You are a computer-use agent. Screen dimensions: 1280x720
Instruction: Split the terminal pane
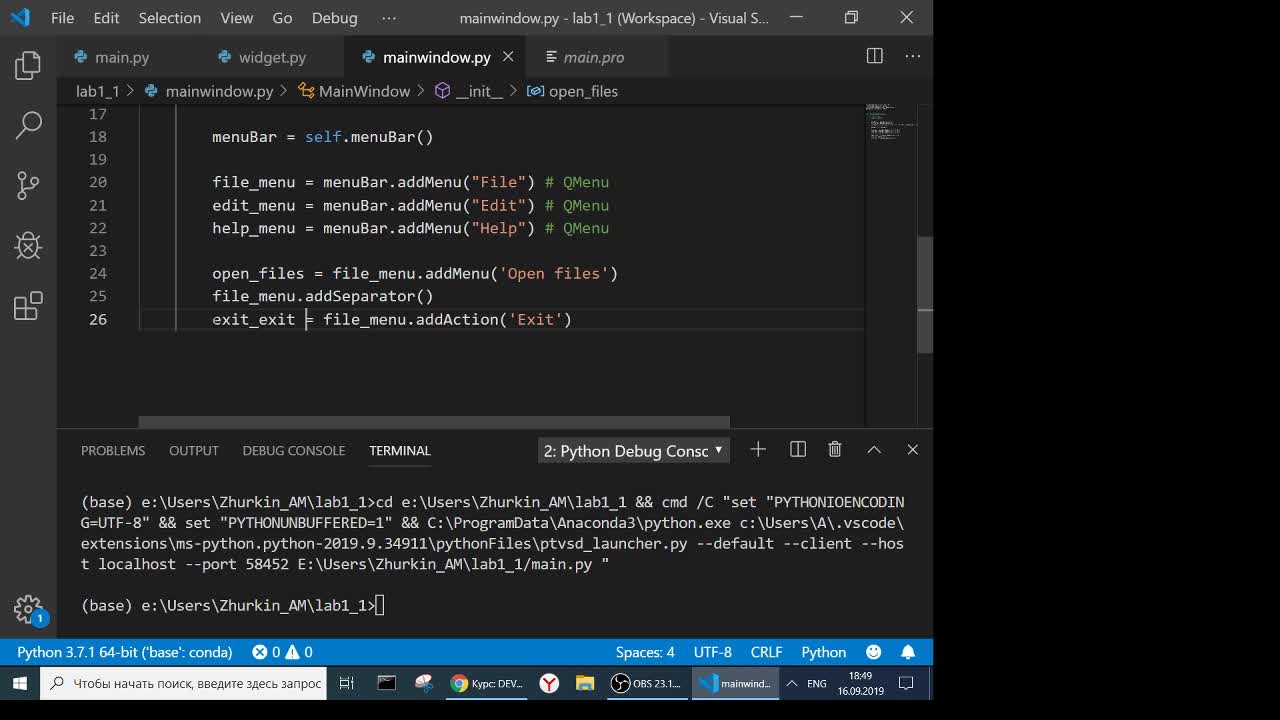[x=798, y=450]
